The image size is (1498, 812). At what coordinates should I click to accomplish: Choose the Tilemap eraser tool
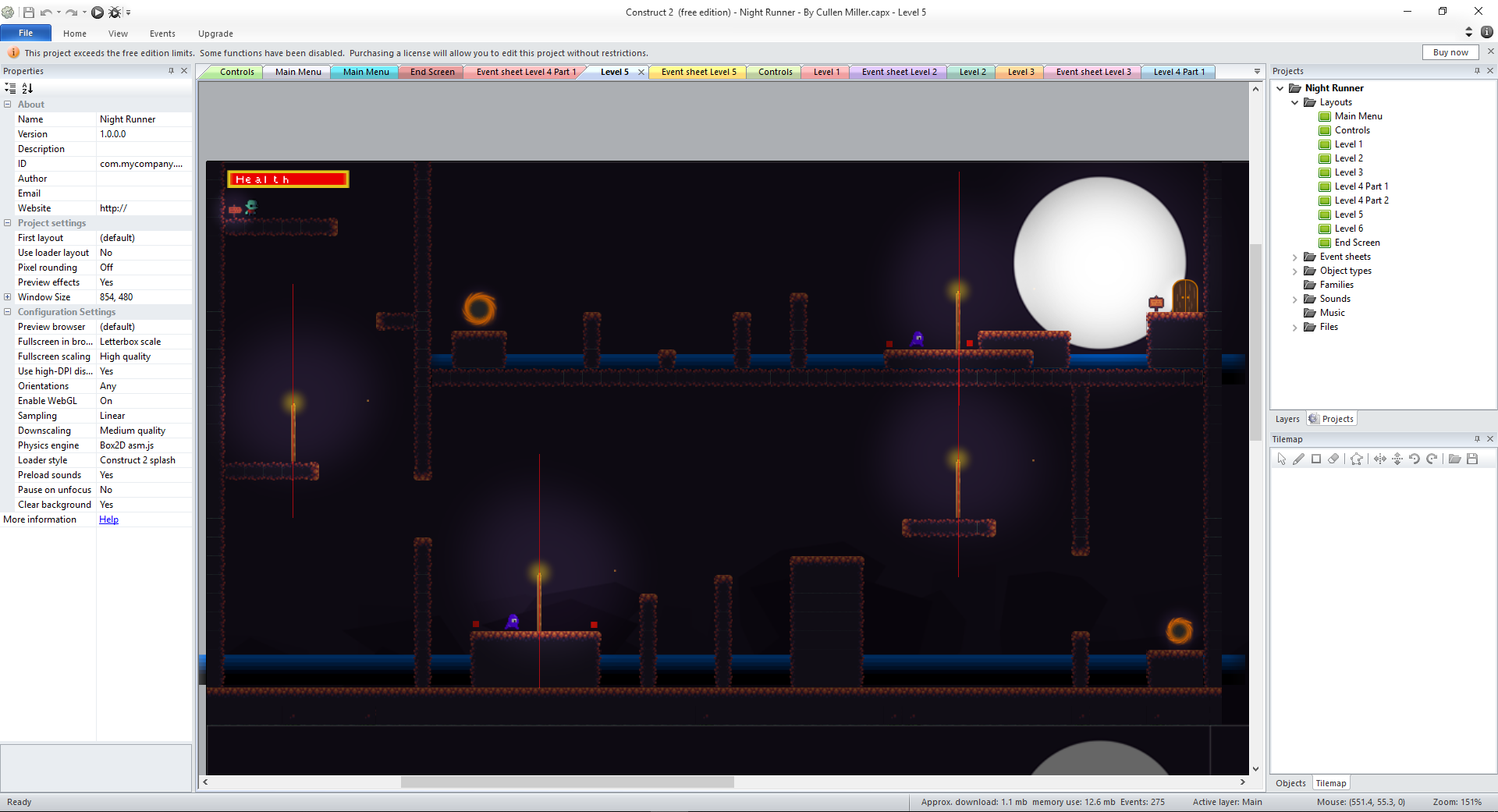click(x=1333, y=459)
